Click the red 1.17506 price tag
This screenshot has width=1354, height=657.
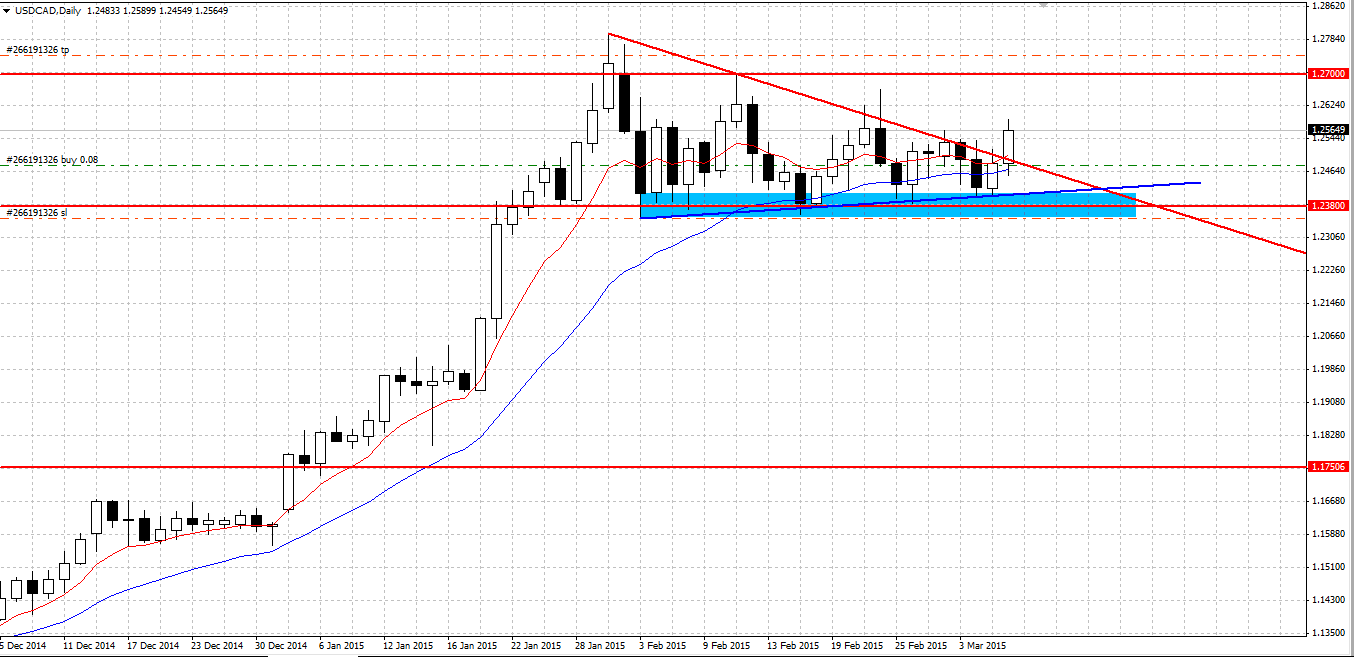[1329, 467]
